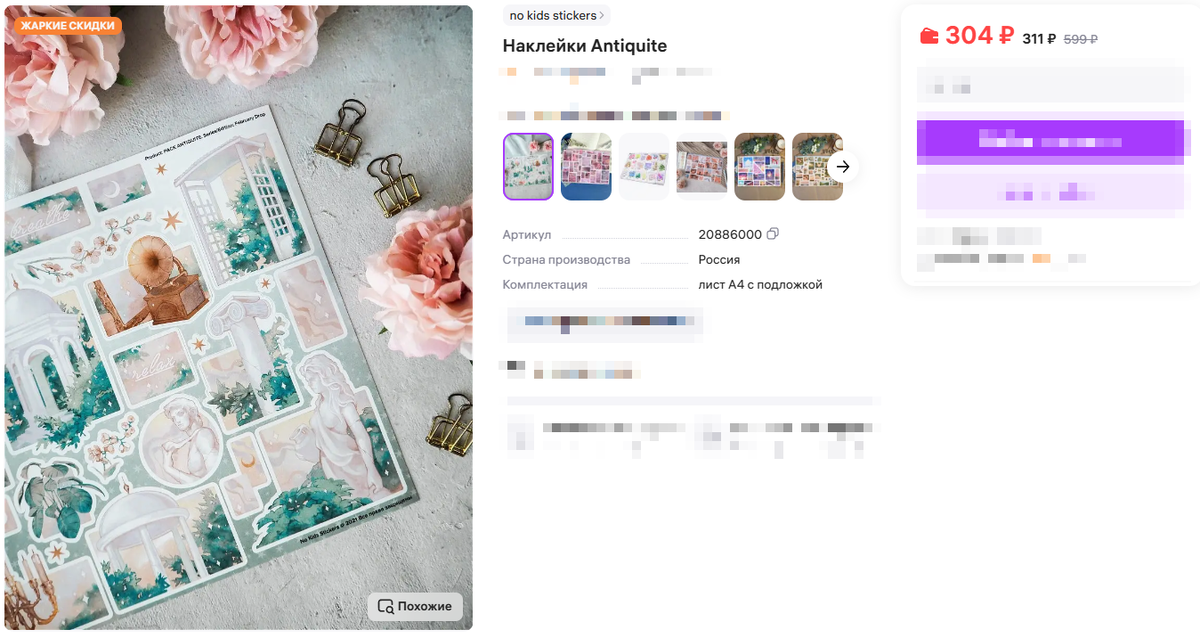Copy the article number 20886000

point(772,234)
